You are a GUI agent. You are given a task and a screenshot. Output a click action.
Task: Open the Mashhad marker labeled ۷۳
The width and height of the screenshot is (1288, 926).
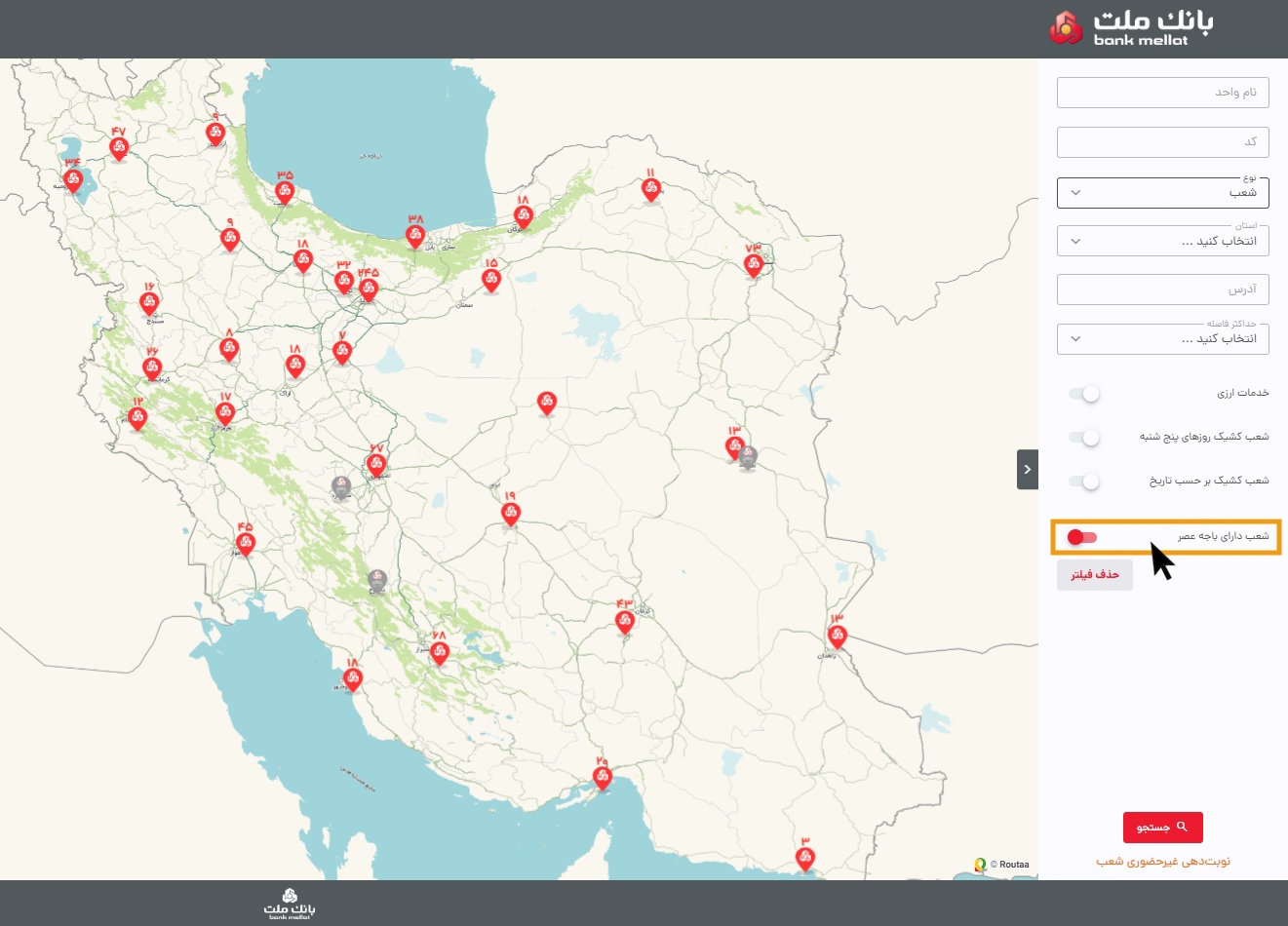pos(753,264)
